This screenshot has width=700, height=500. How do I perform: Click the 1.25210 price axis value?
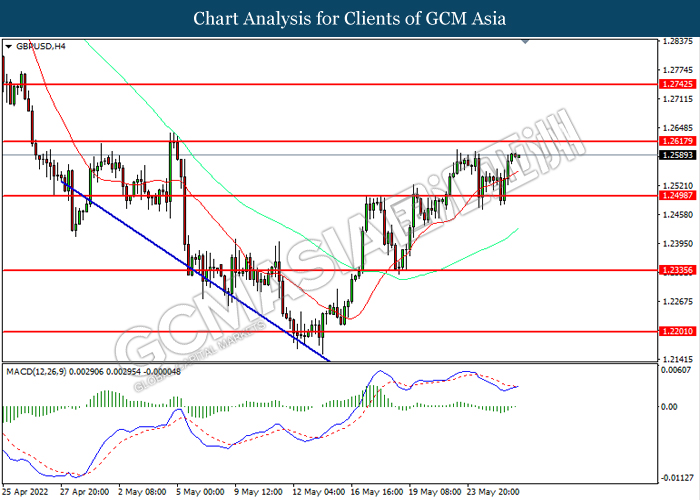point(678,186)
